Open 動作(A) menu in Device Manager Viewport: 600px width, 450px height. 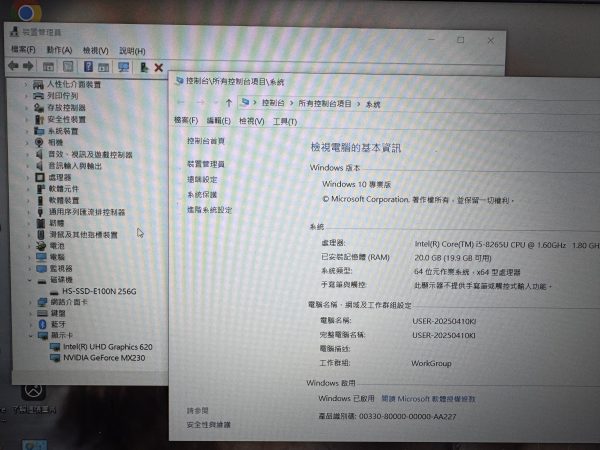[x=59, y=50]
